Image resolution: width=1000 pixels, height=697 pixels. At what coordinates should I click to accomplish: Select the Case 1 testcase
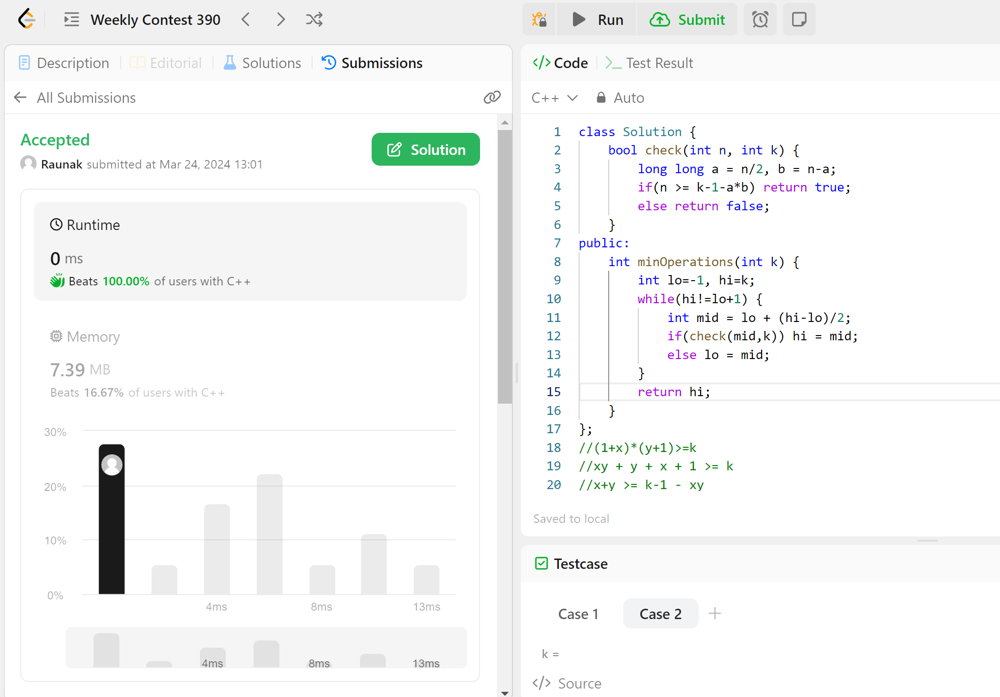pyautogui.click(x=578, y=613)
